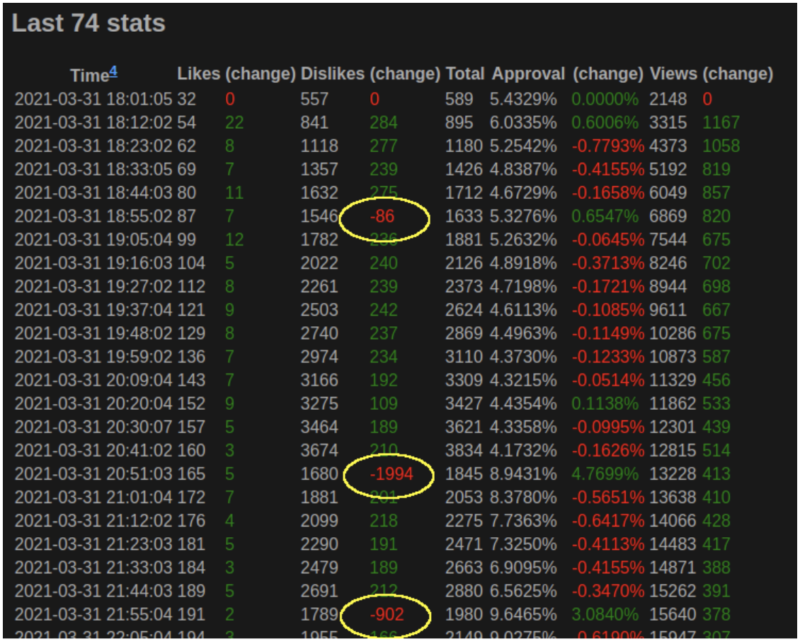
Task: Open footnote 4 link beside Time header
Action: point(114,70)
